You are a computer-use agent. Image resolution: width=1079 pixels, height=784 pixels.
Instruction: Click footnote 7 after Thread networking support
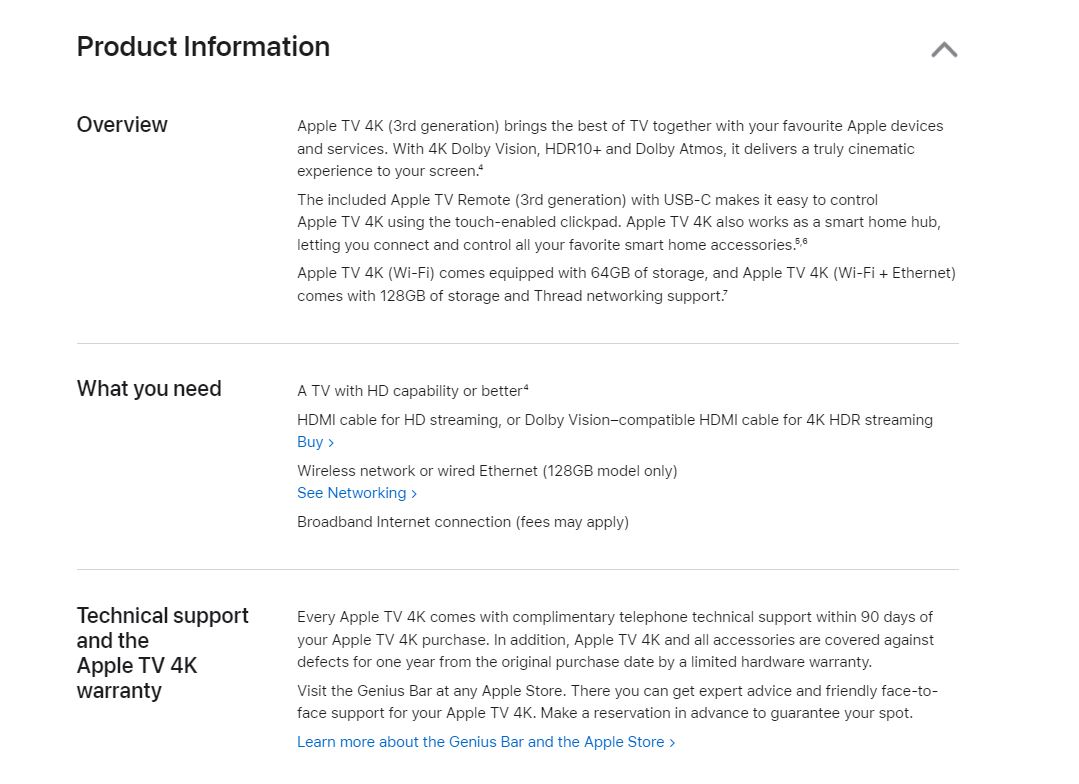(x=725, y=292)
